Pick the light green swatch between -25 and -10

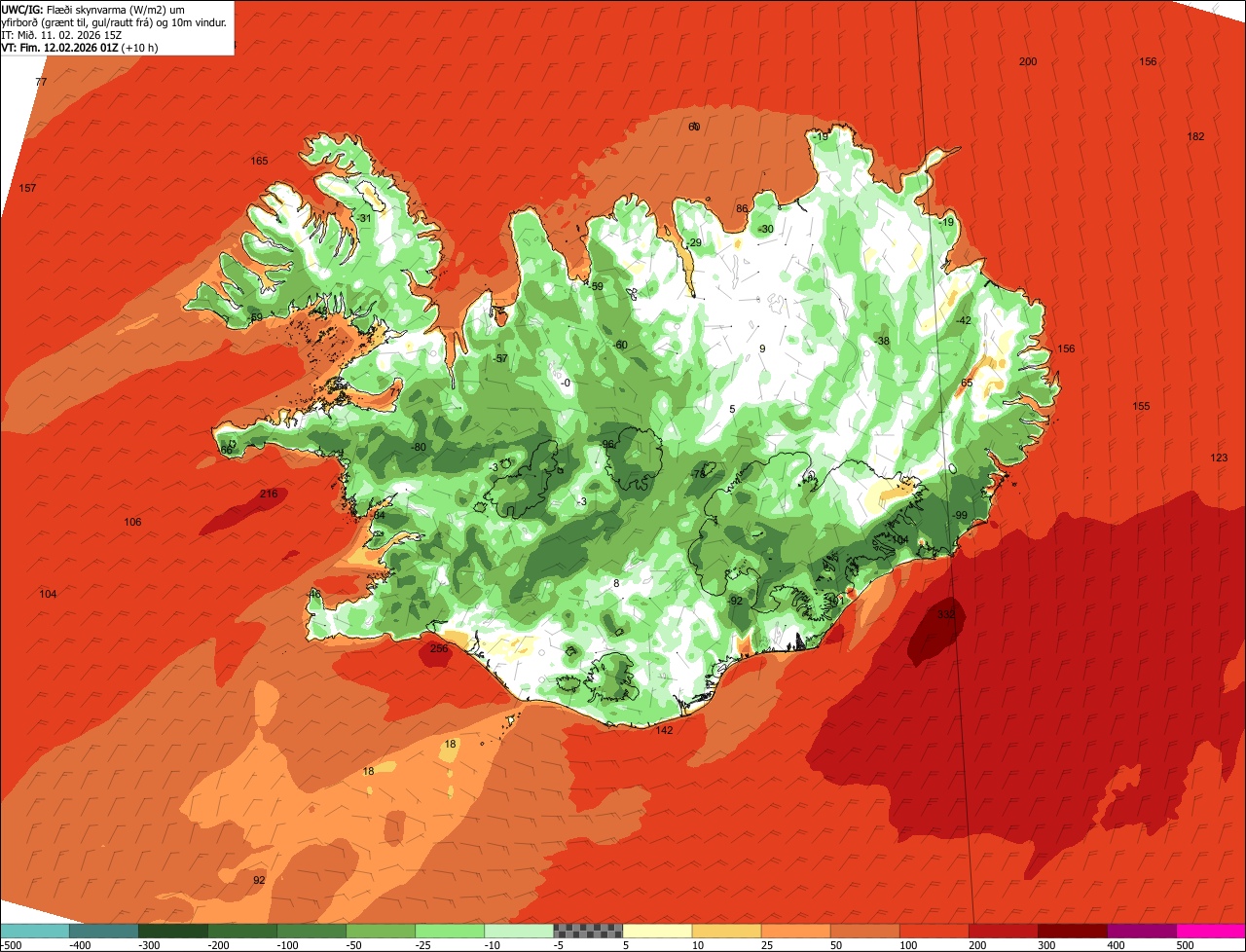[x=450, y=931]
